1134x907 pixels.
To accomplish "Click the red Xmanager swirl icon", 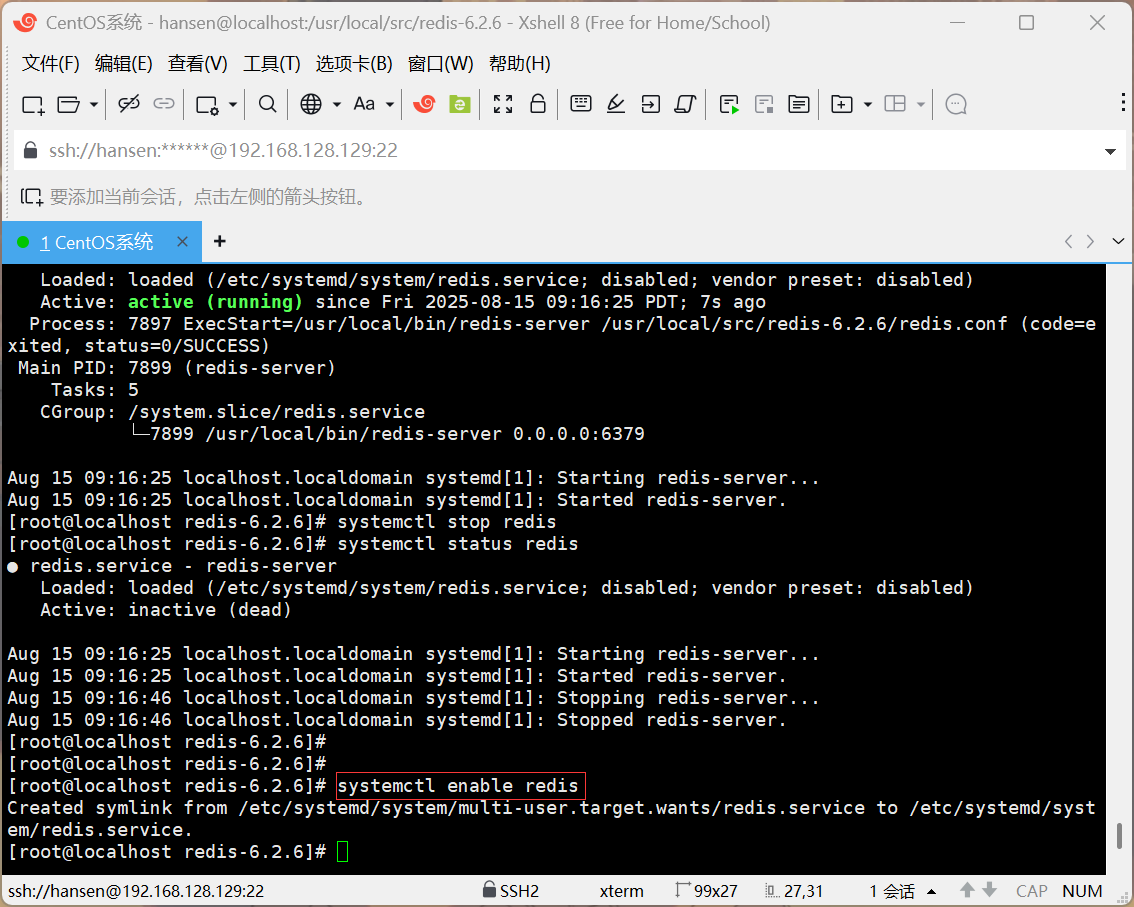I will [x=424, y=104].
